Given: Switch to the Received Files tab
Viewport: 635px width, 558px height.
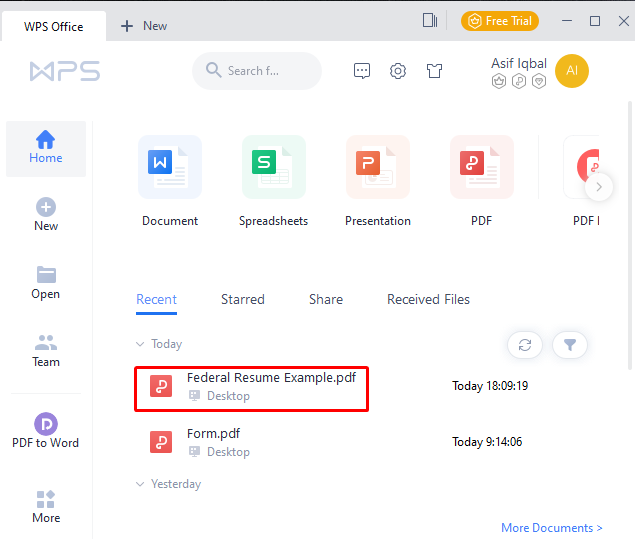Looking at the screenshot, I should [428, 300].
